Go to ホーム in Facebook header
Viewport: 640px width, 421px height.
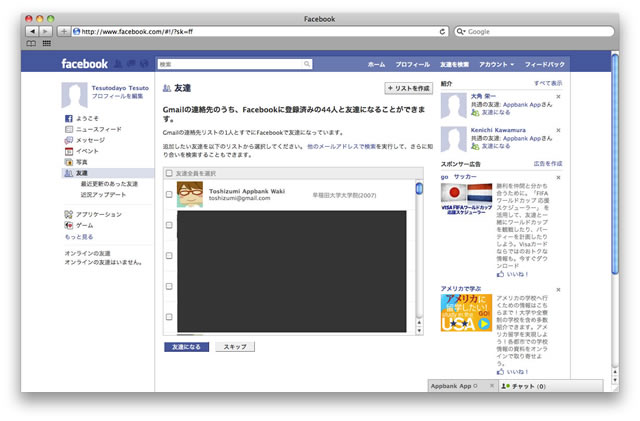pos(376,65)
